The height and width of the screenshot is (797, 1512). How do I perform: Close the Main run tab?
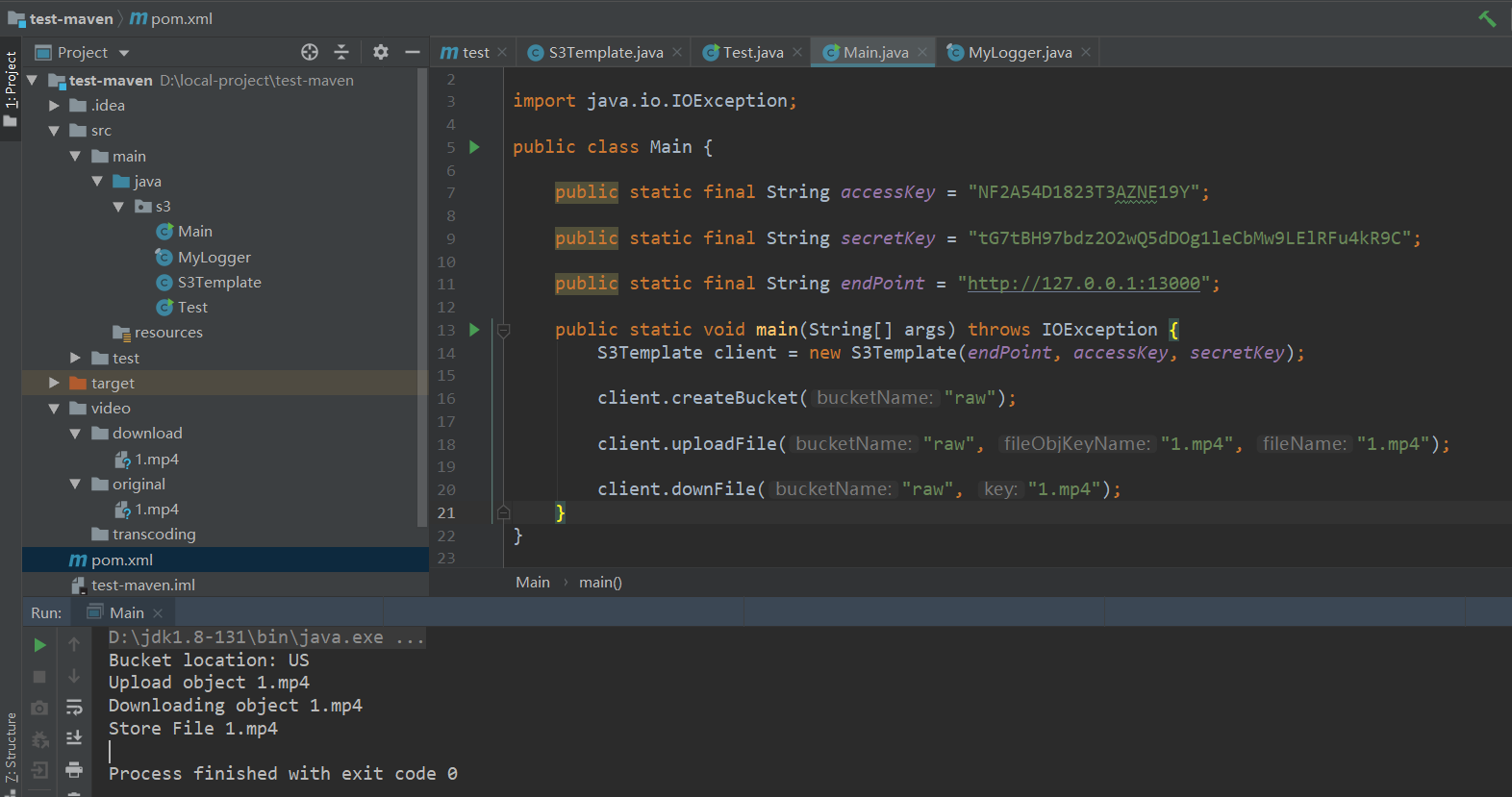coord(158,613)
